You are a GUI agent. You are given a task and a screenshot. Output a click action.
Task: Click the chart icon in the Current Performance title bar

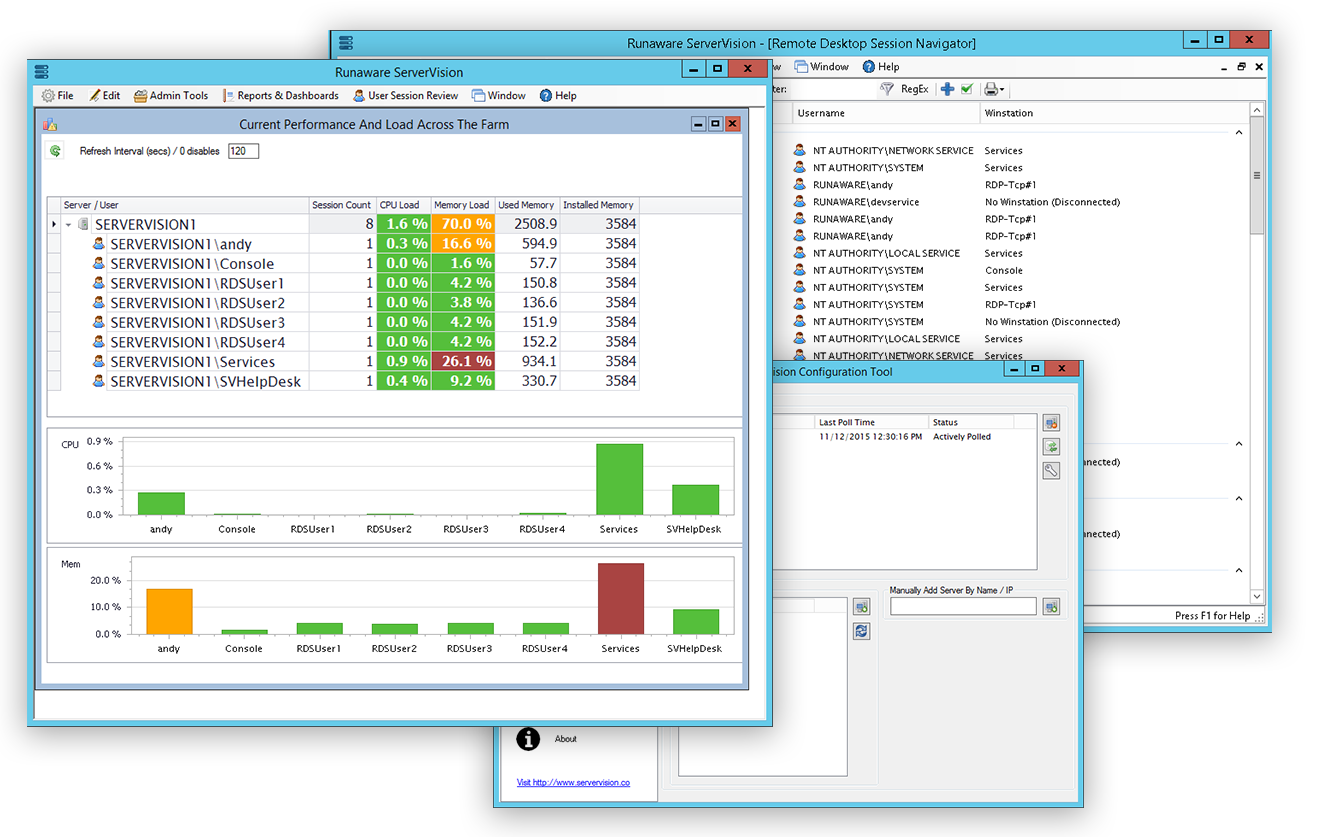[49, 124]
